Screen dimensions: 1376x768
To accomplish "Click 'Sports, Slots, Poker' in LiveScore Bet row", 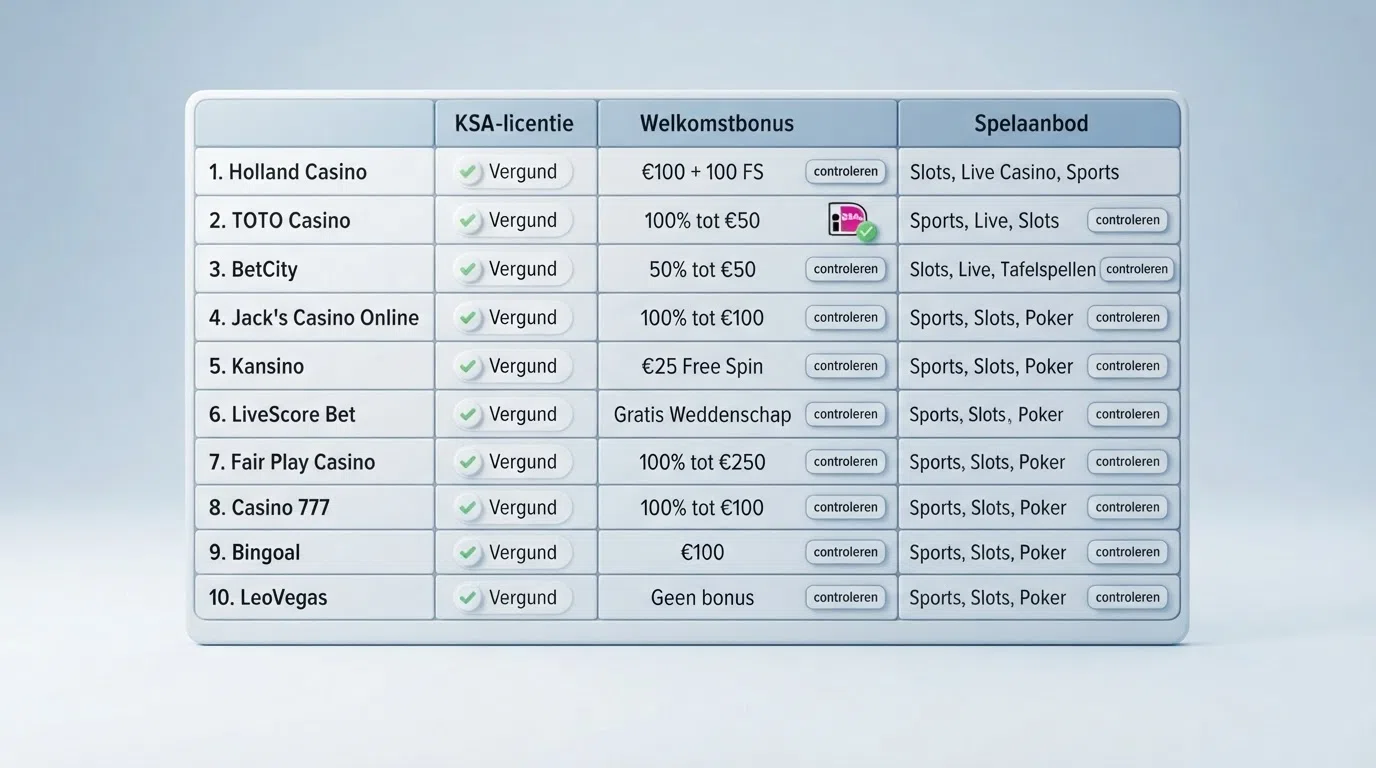I will click(986, 414).
